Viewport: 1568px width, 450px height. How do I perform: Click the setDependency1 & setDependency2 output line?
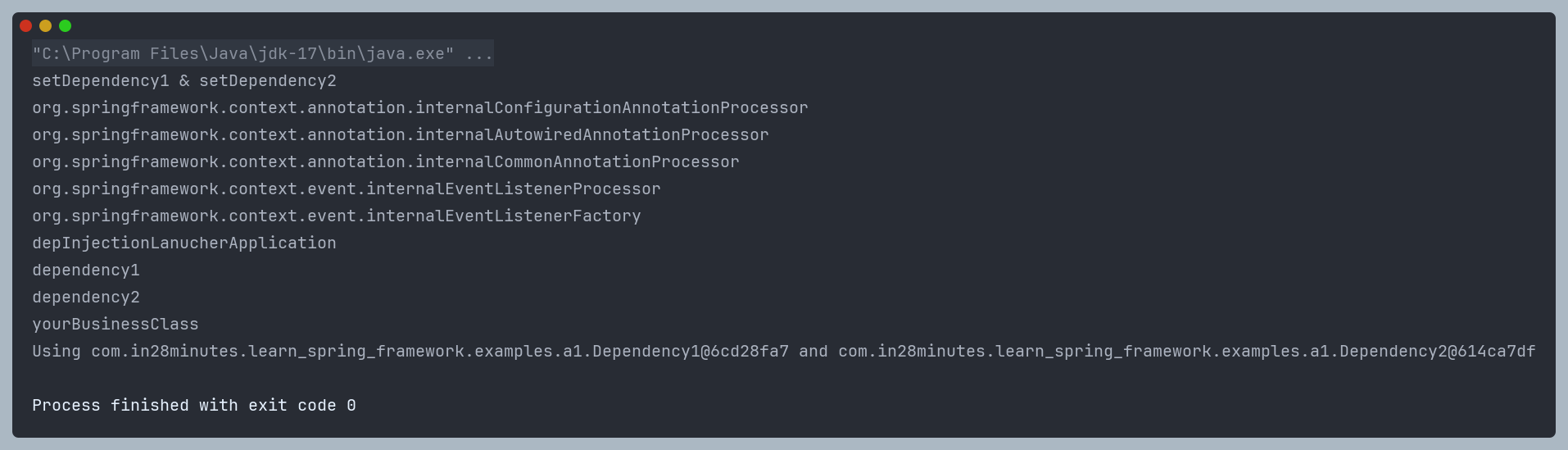click(184, 81)
